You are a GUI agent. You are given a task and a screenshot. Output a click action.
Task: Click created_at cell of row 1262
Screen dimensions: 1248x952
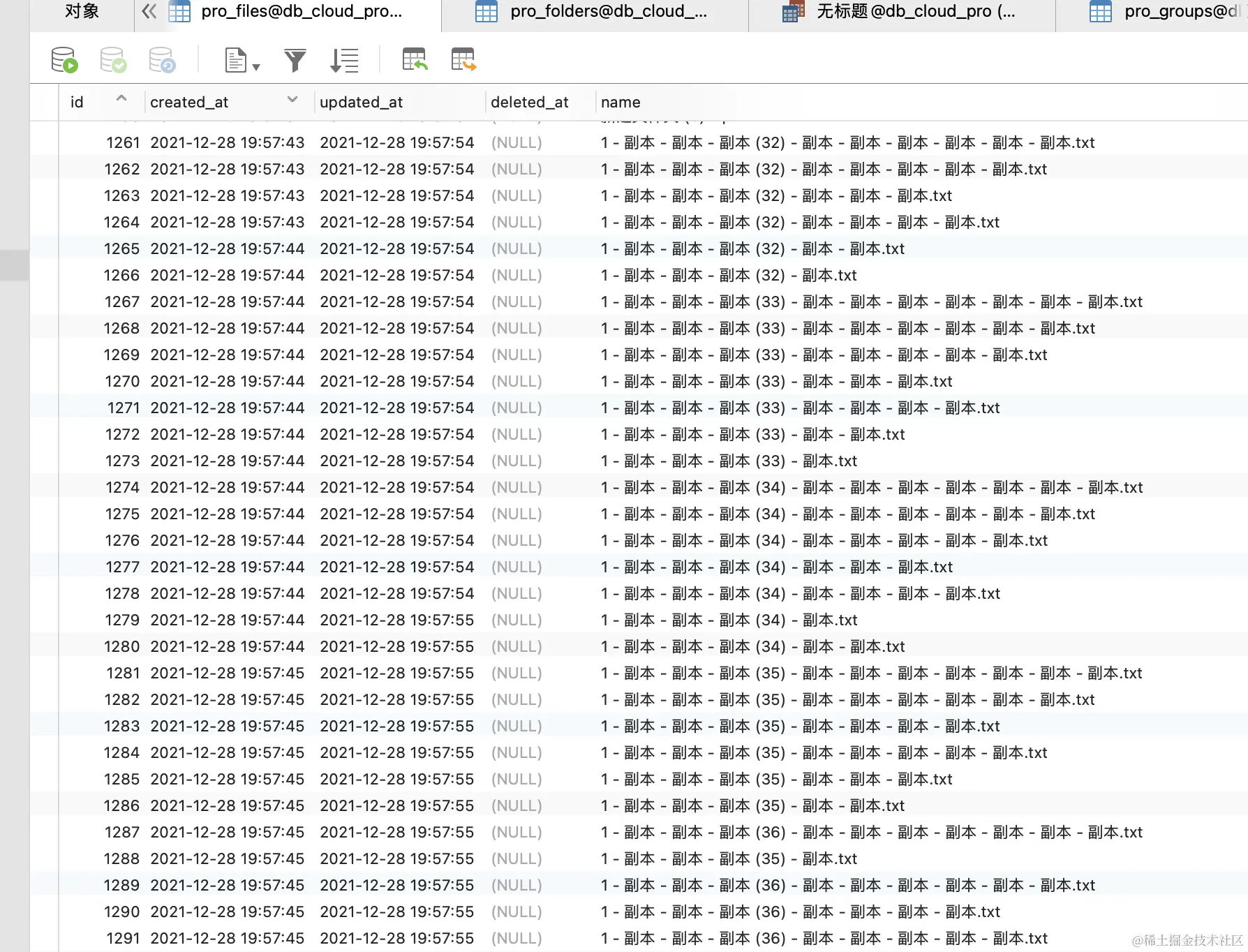228,169
